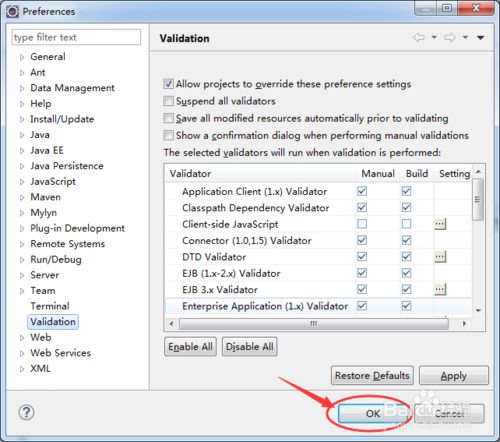Expand the Java EE node
The height and width of the screenshot is (442, 500).
[x=22, y=151]
